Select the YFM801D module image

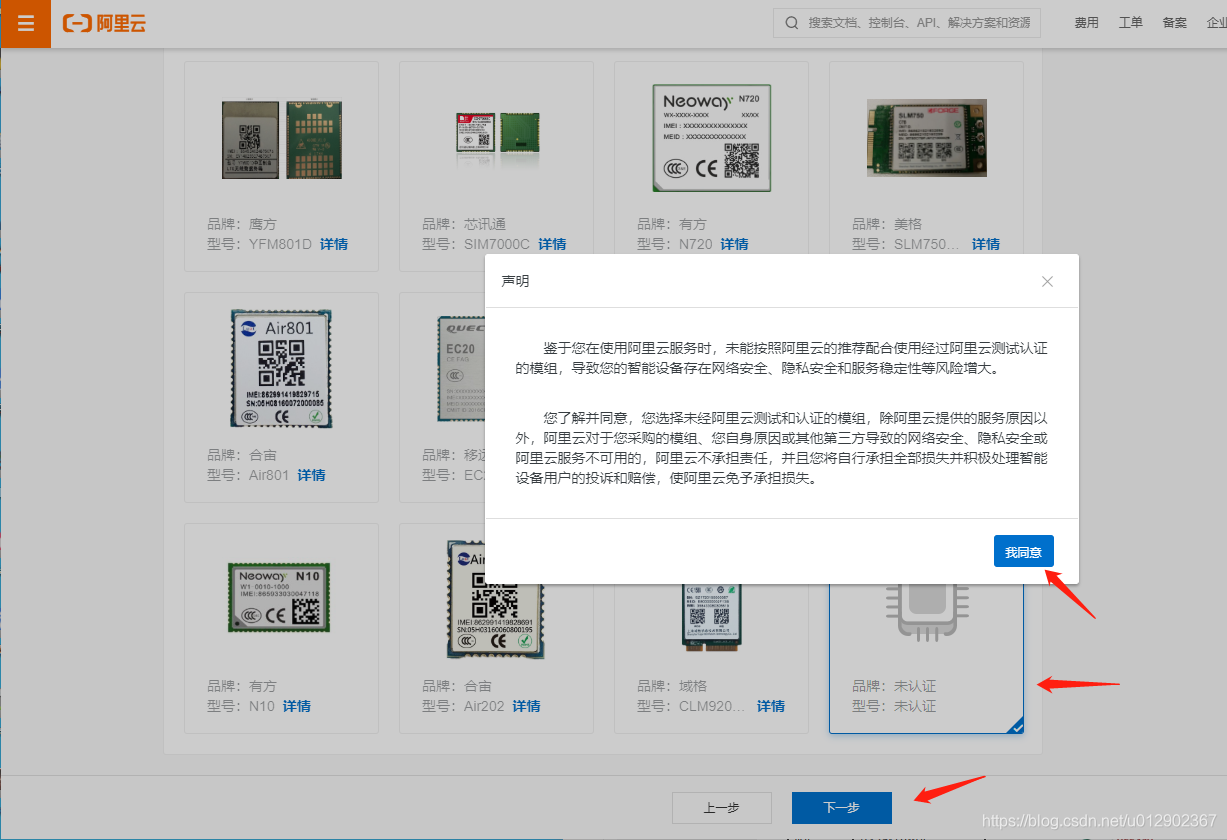(x=282, y=139)
